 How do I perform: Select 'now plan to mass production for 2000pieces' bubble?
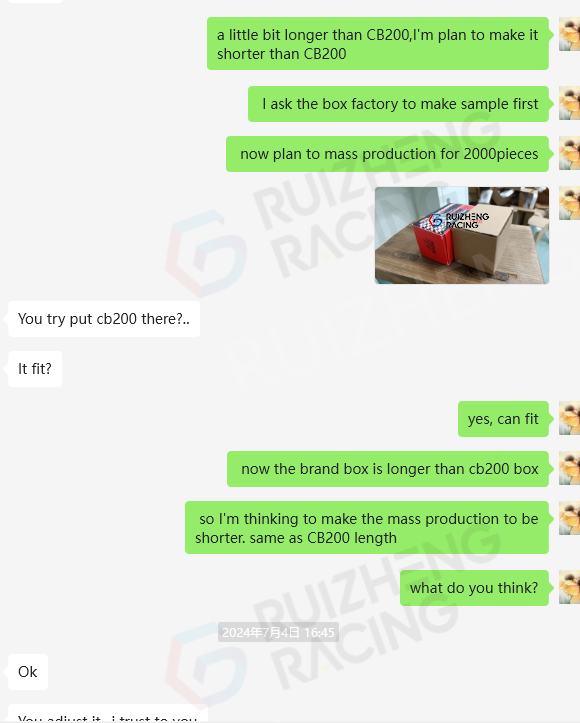(387, 154)
